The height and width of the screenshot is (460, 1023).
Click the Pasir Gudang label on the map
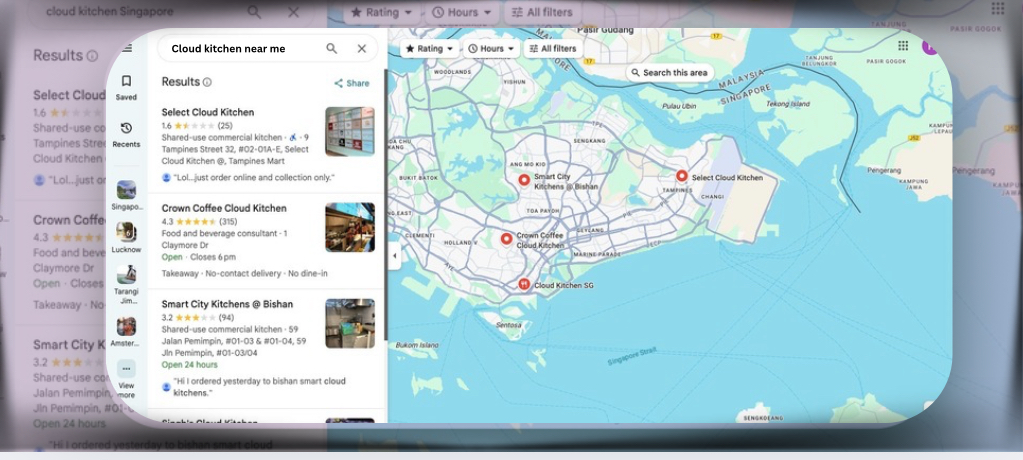coord(605,30)
